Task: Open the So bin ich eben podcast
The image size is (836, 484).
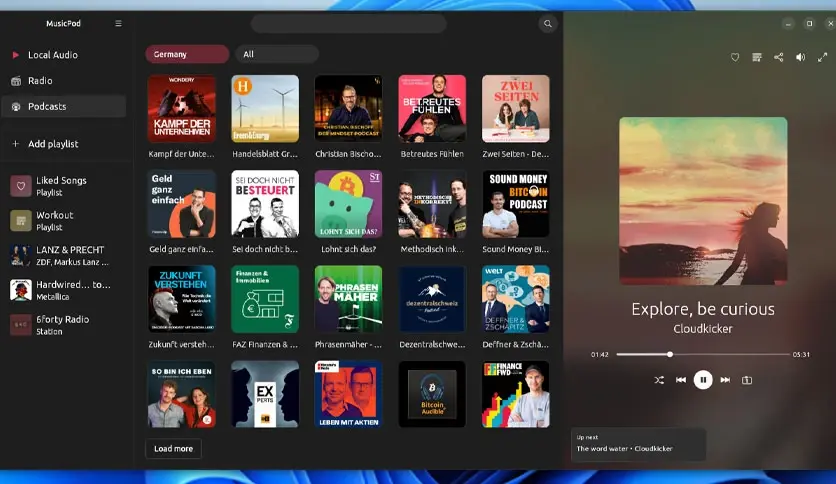Action: 182,394
